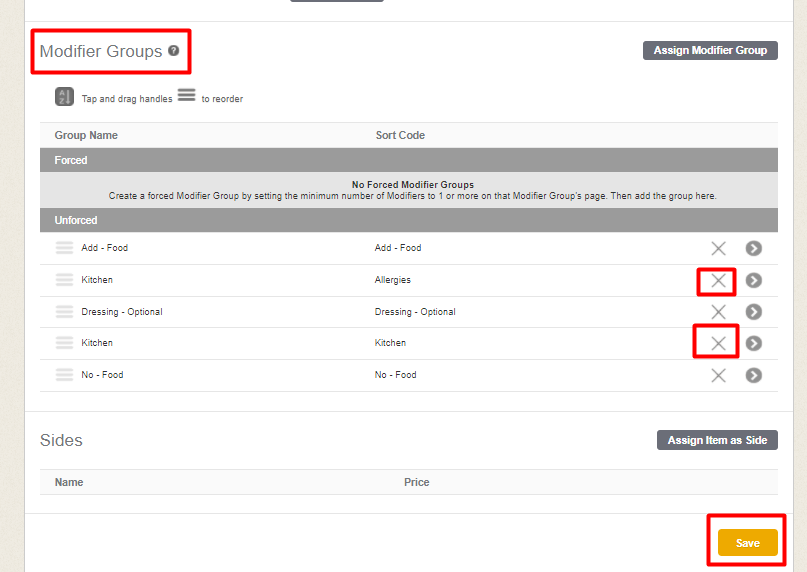Image resolution: width=807 pixels, height=572 pixels.
Task: Click the Add - Food sort code cell
Action: point(398,248)
